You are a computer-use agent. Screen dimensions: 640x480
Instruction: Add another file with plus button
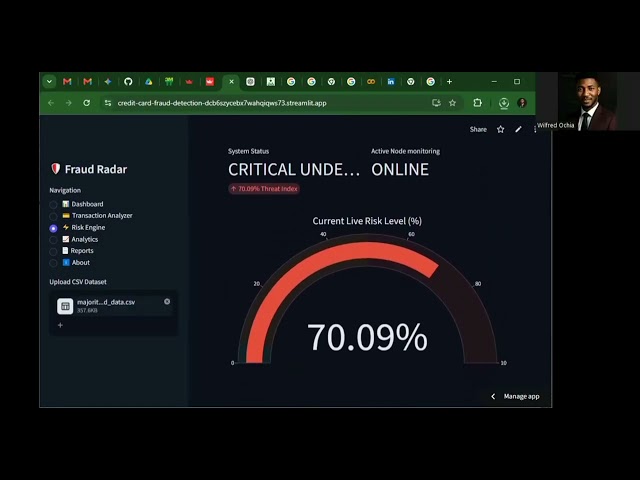(60, 325)
